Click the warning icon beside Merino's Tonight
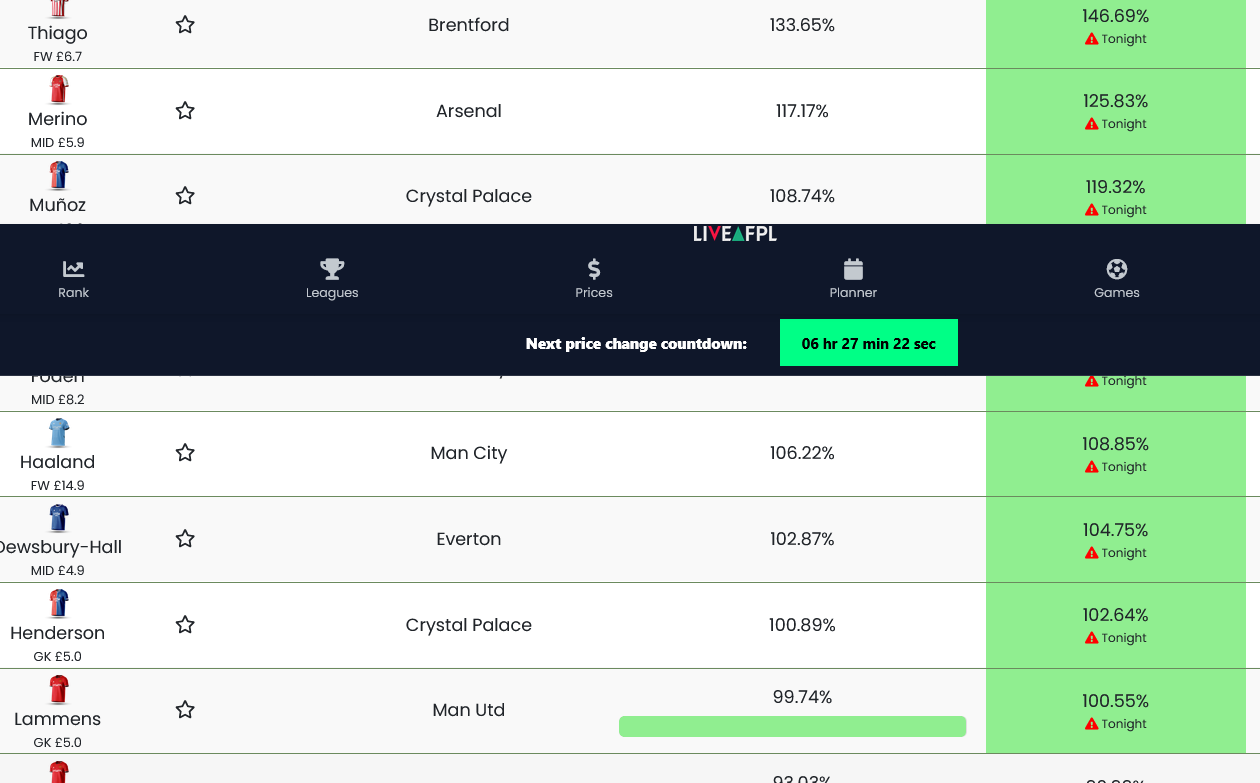Screen dimensions: 1260x783 [1092, 124]
